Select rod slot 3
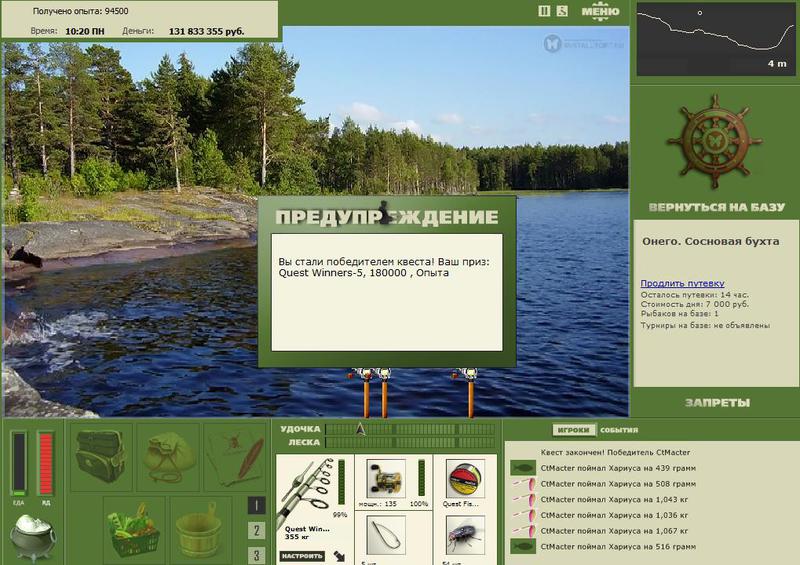Screen dimensions: 800x565 (256, 555)
